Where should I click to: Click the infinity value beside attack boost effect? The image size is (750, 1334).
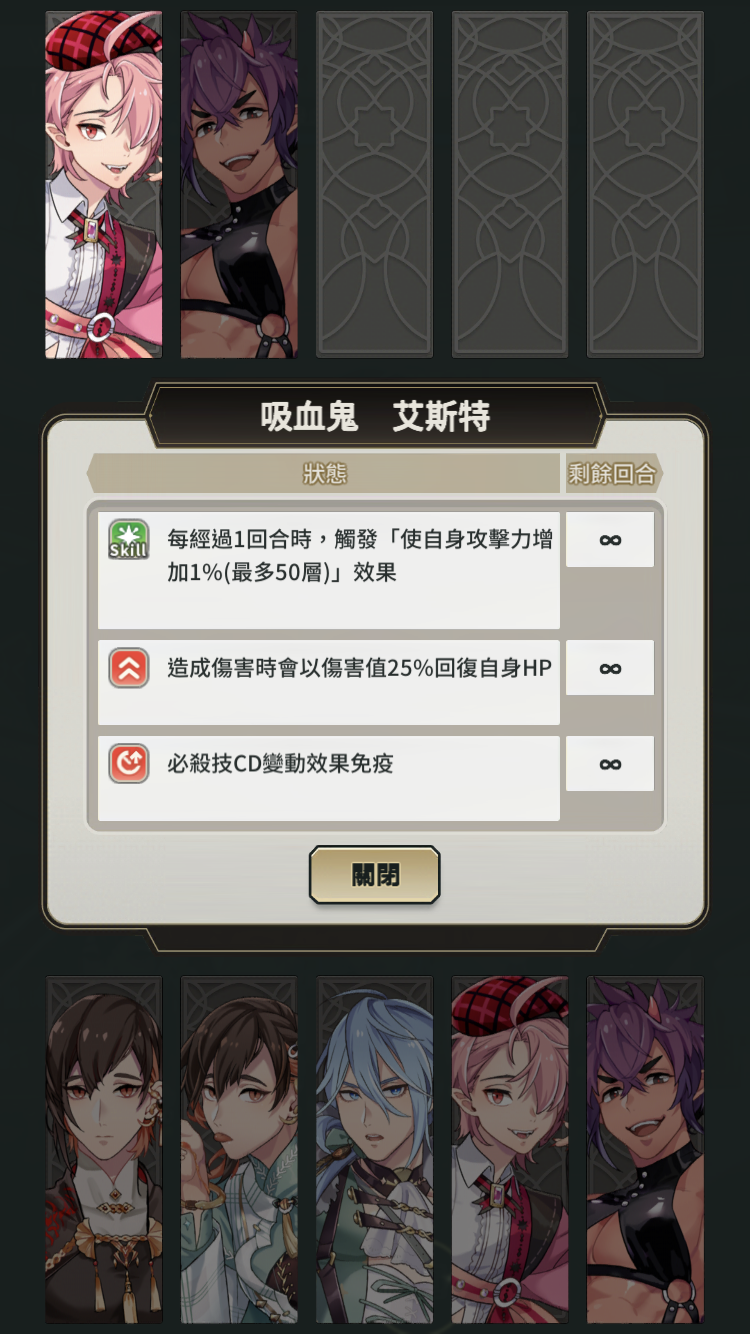610,540
